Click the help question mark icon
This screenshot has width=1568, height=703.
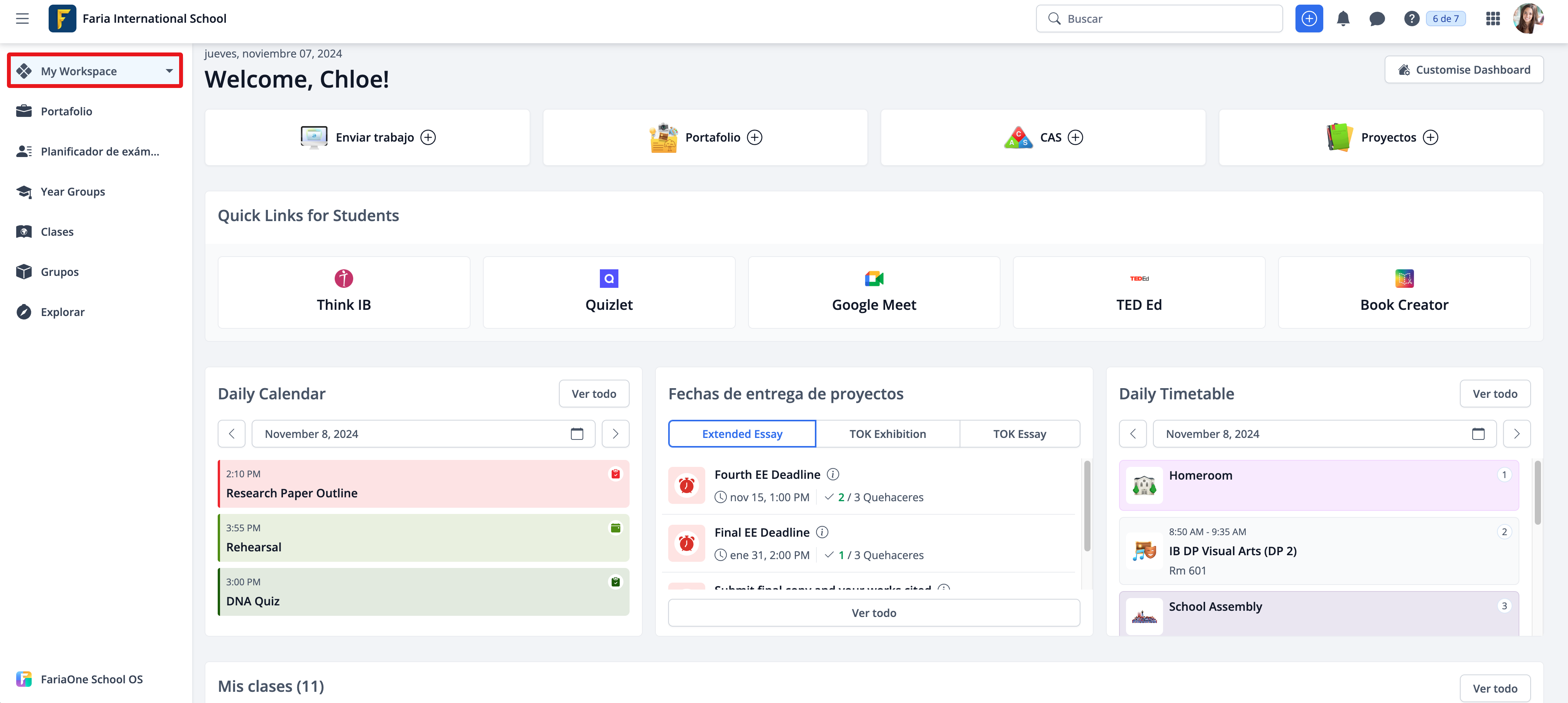pos(1412,19)
